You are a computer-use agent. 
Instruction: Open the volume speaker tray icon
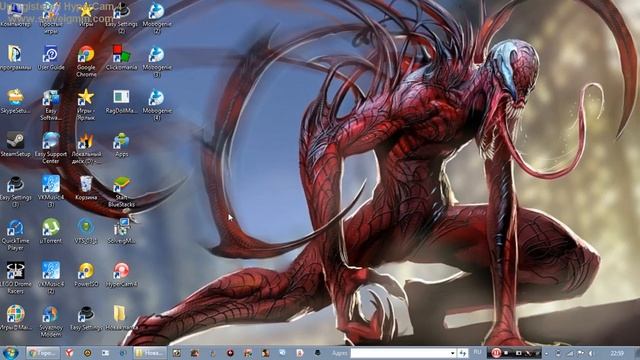point(591,353)
